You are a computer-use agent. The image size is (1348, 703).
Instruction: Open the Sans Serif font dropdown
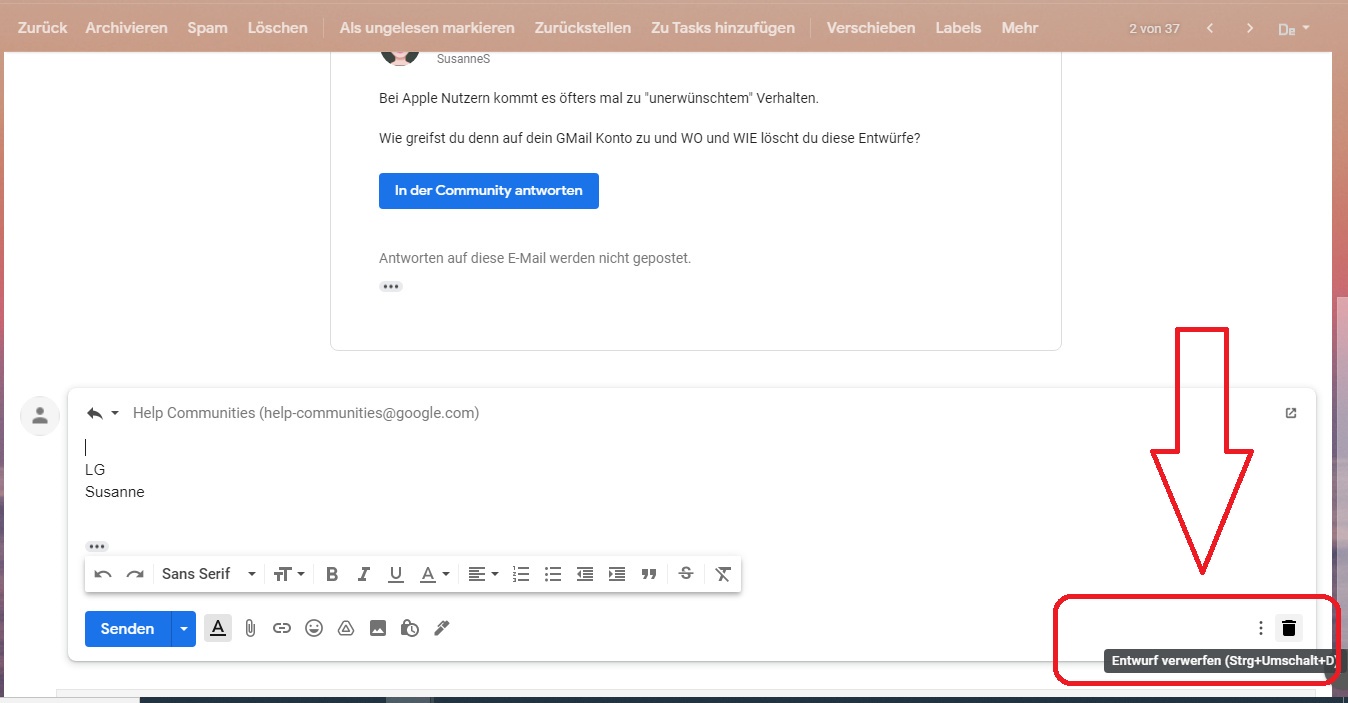pos(207,573)
